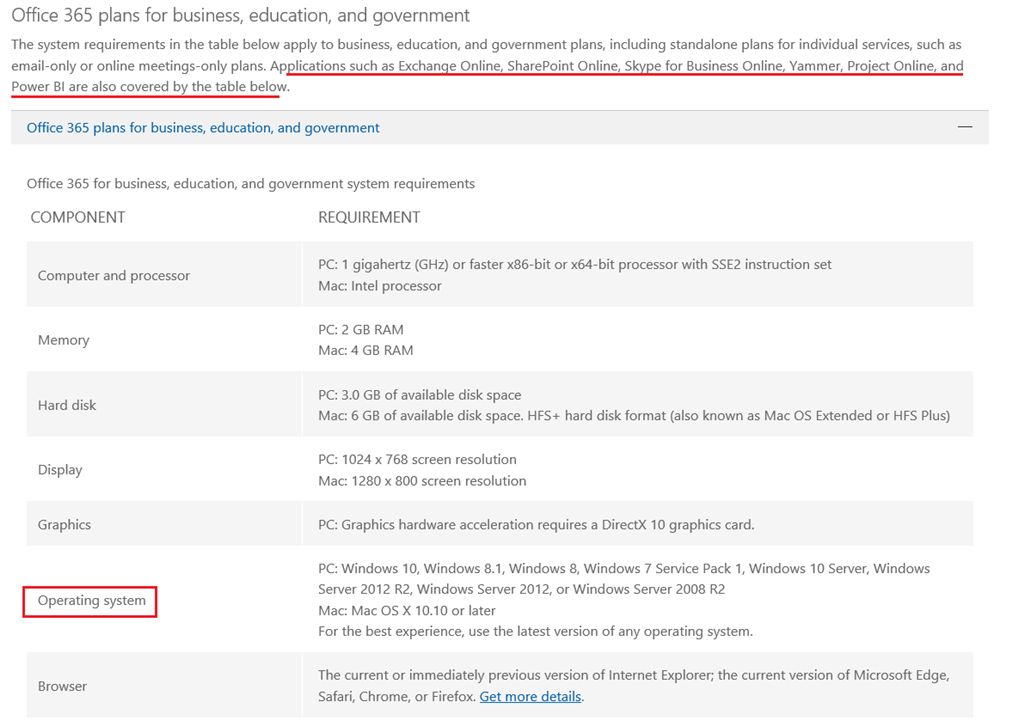Click 'Mac: Intel processor' text
Image resolution: width=1024 pixels, height=720 pixels.
pos(379,286)
